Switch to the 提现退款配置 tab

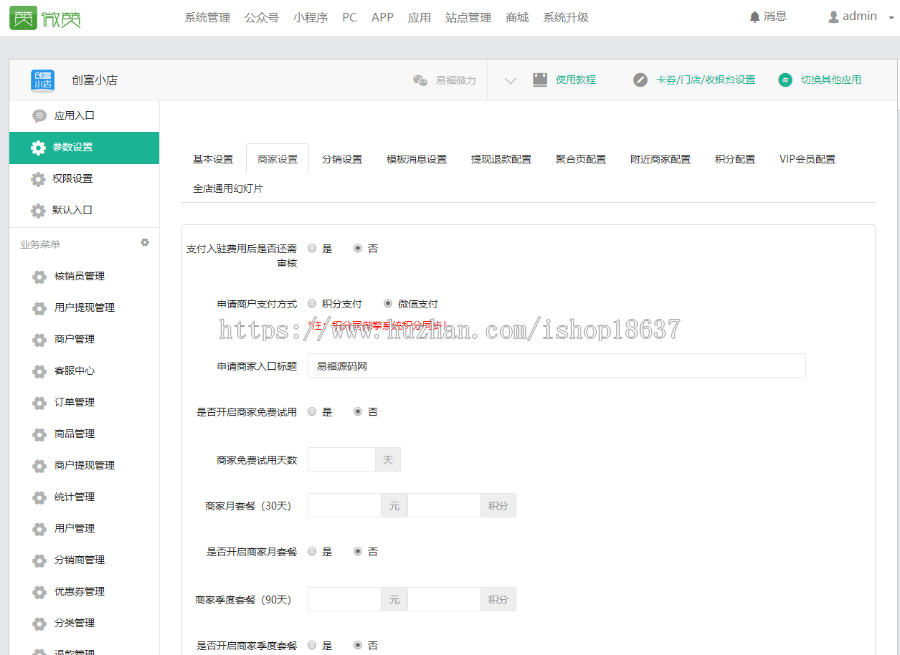501,159
